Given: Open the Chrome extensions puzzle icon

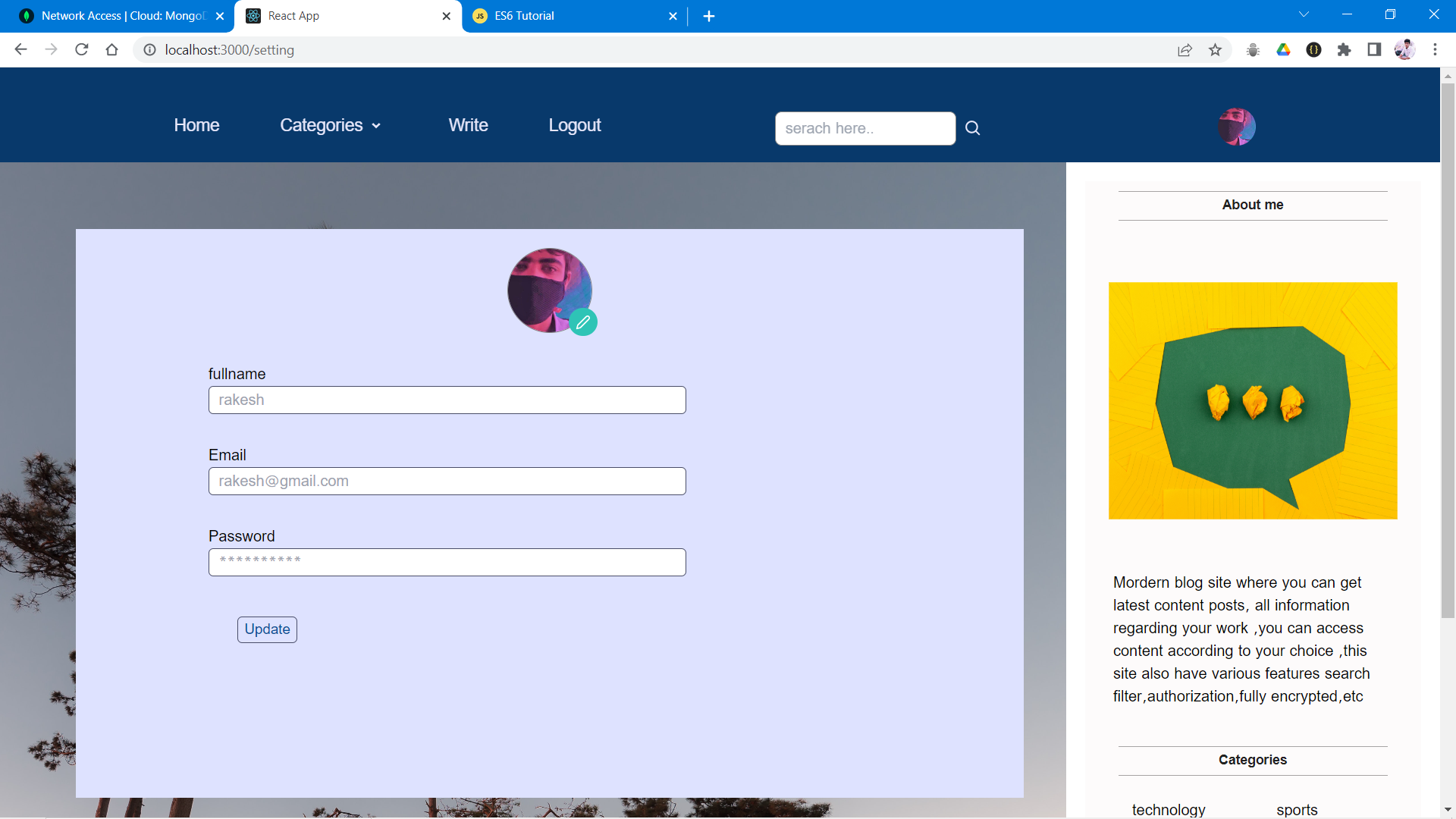Looking at the screenshot, I should [1344, 50].
